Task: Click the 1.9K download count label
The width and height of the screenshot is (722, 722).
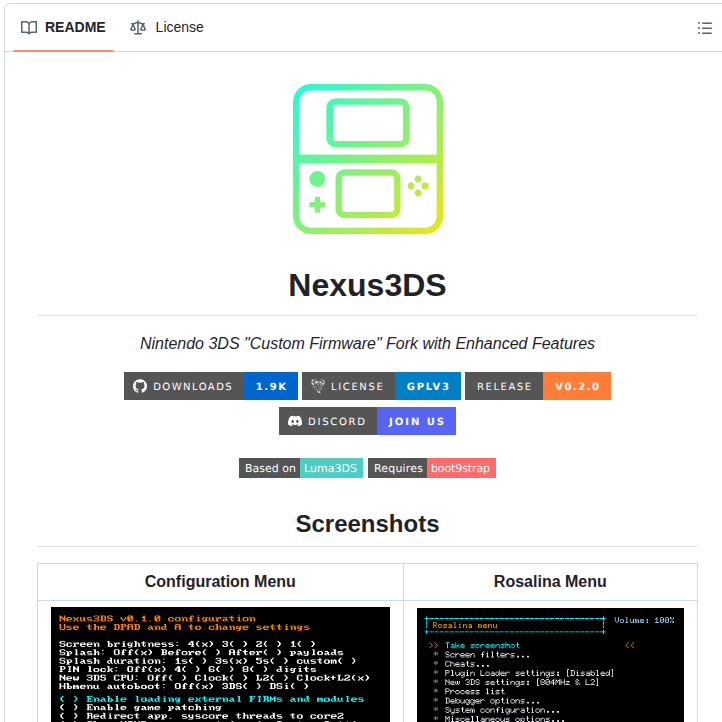Action: (x=270, y=386)
